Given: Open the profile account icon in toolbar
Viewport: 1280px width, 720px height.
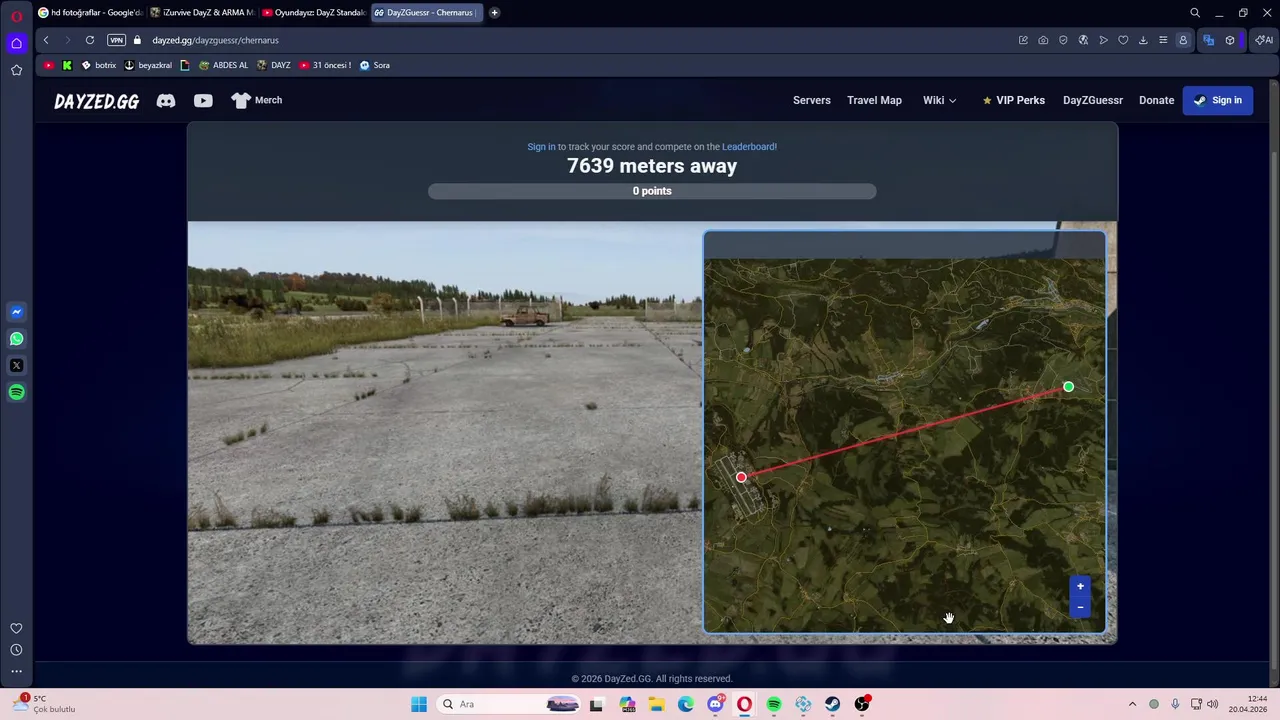Looking at the screenshot, I should 1183,40.
